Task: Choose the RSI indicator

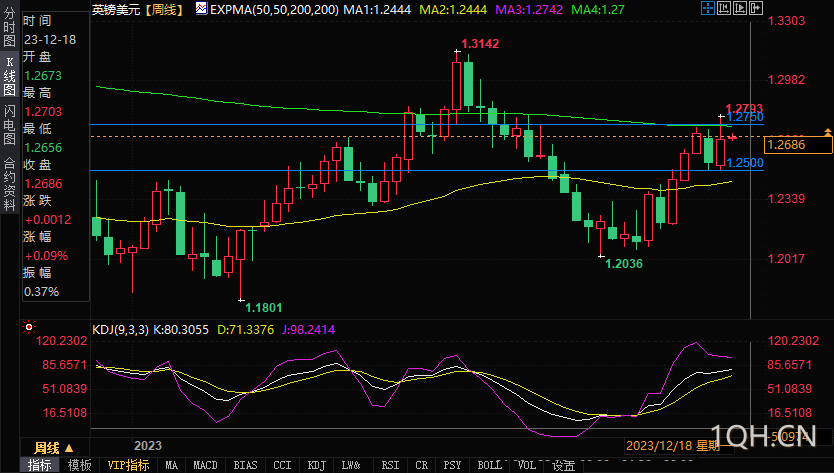Action: point(390,465)
